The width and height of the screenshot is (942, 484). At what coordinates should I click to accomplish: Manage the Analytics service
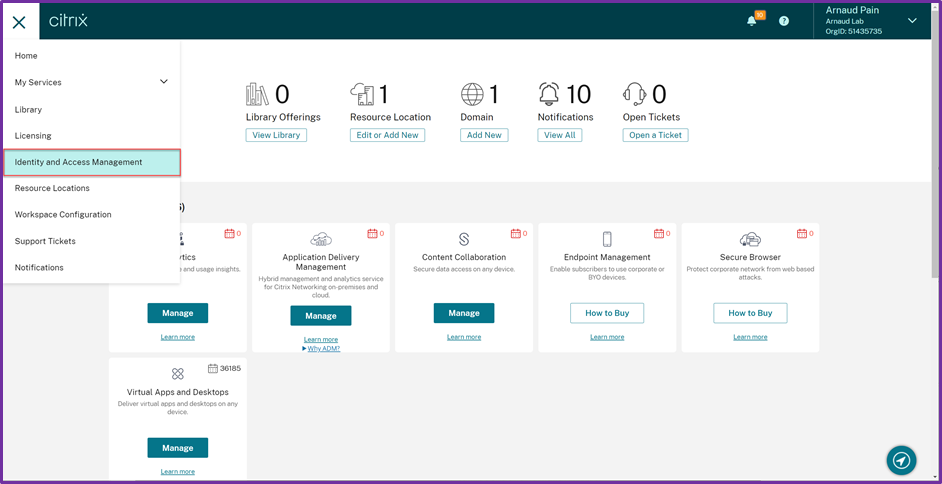click(178, 313)
